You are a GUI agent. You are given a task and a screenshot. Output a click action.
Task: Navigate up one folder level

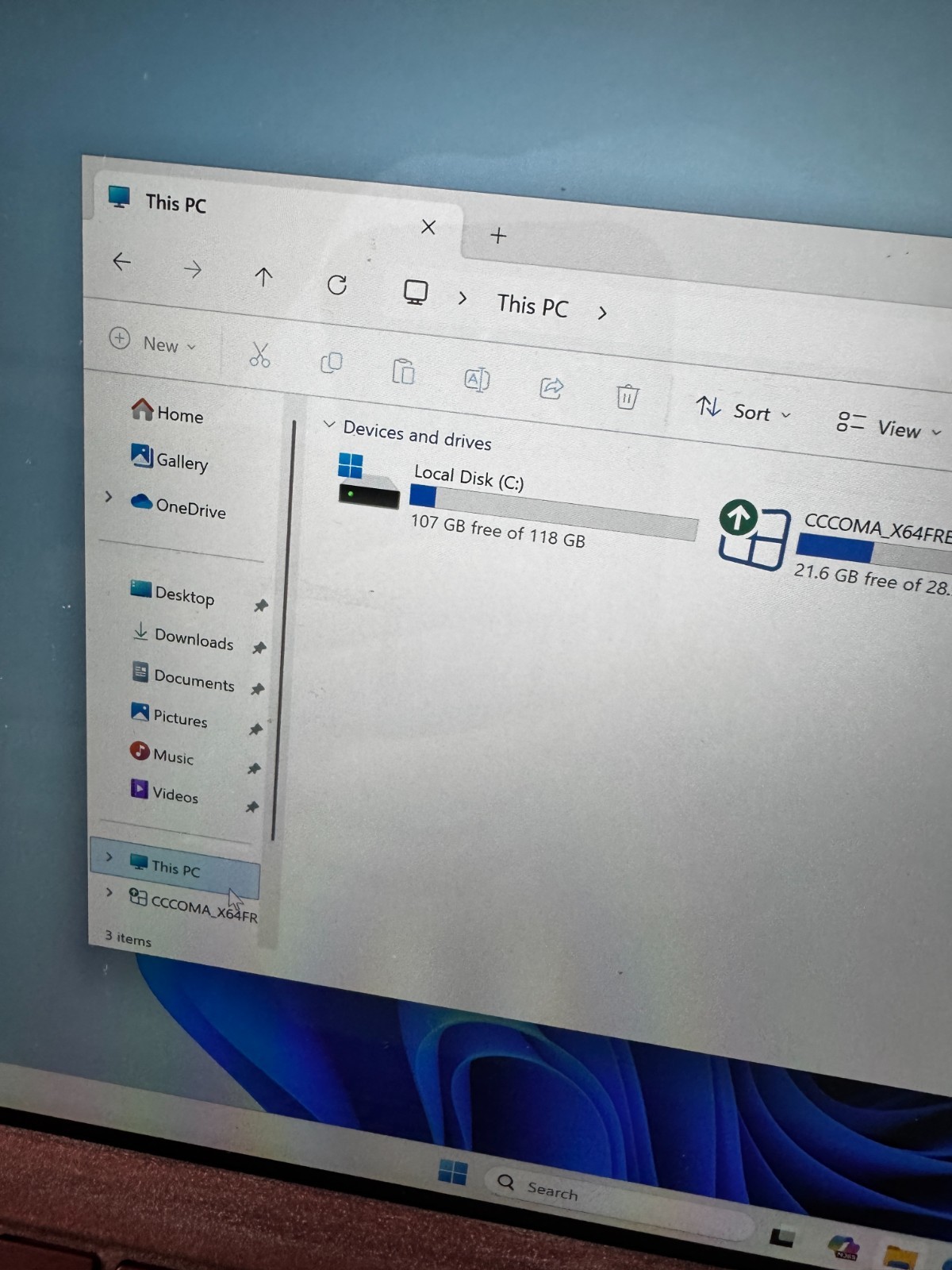263,277
